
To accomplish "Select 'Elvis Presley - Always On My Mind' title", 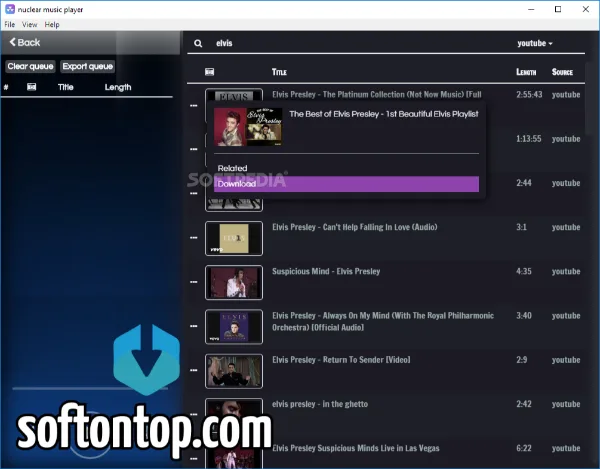I will pos(383,321).
